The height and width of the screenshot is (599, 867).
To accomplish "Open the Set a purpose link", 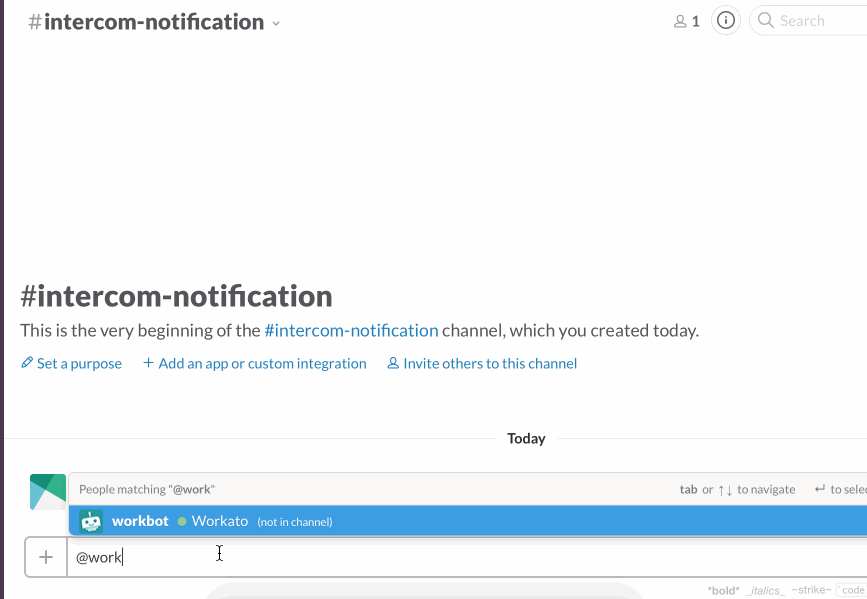I will [x=79, y=363].
